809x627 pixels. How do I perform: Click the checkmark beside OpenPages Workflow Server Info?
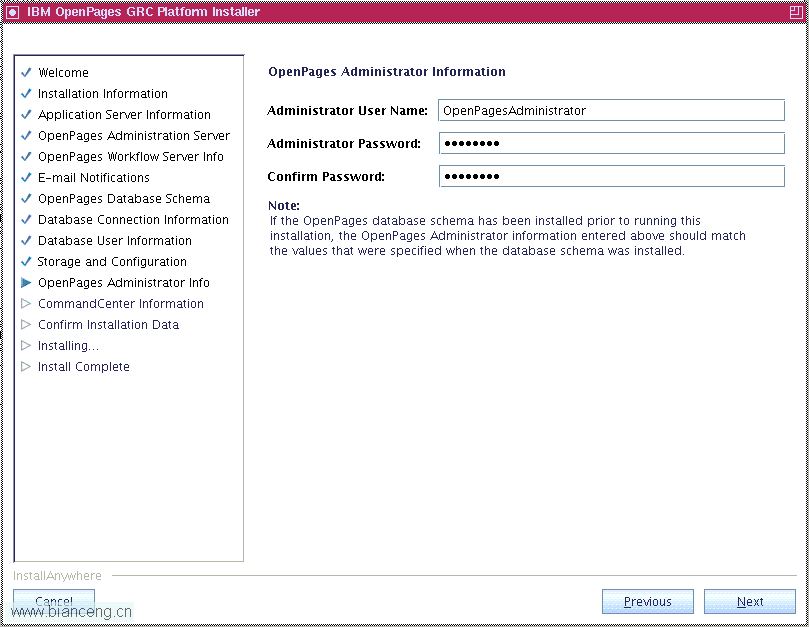click(x=26, y=156)
